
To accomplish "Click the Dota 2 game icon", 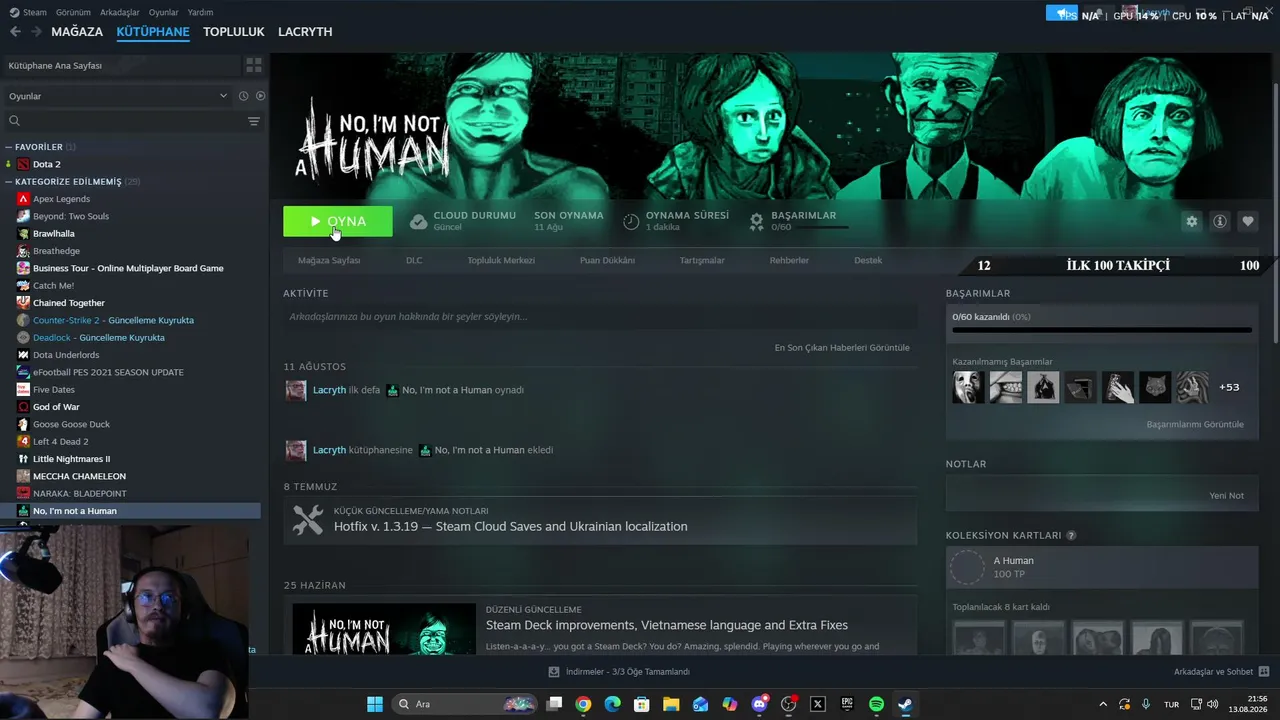I will (x=23, y=164).
